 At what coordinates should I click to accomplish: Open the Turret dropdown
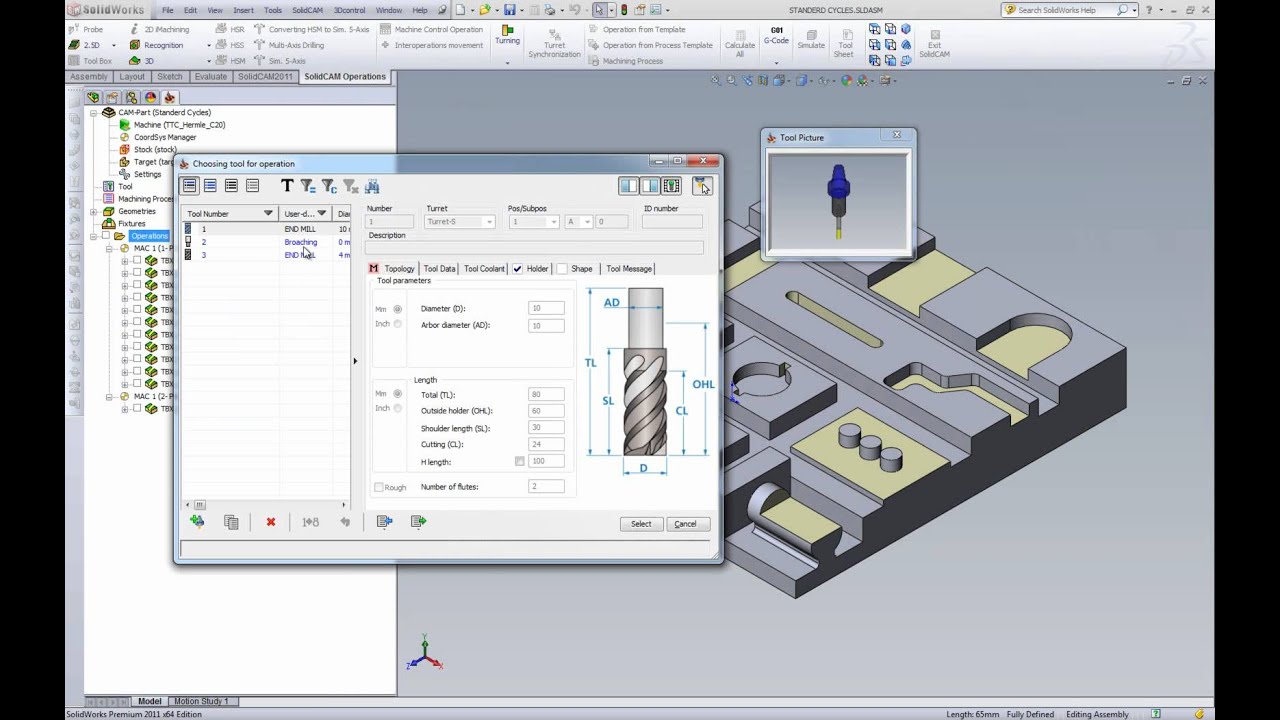click(489, 222)
